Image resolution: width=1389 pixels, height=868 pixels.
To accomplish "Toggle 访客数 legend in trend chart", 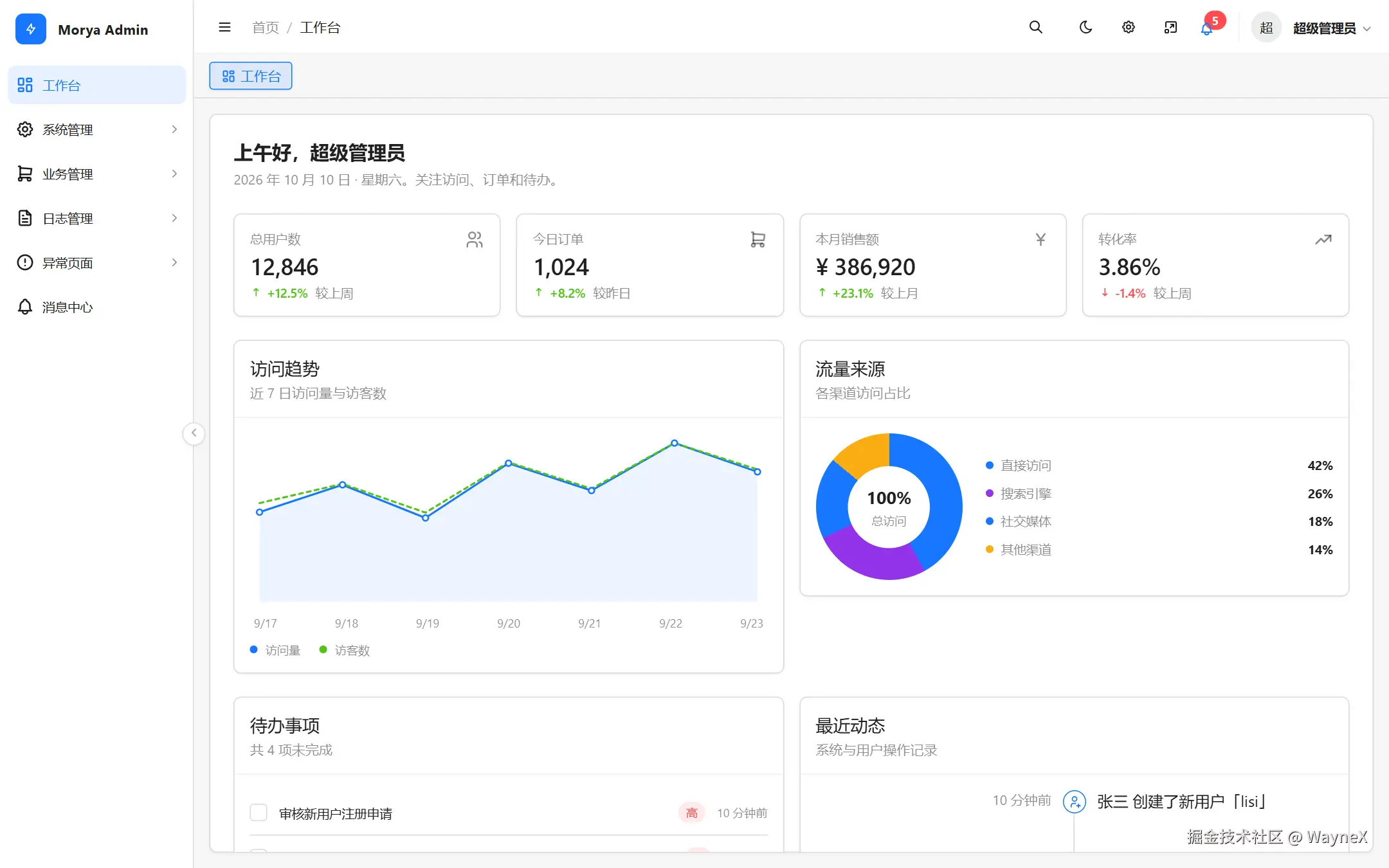I will point(345,650).
